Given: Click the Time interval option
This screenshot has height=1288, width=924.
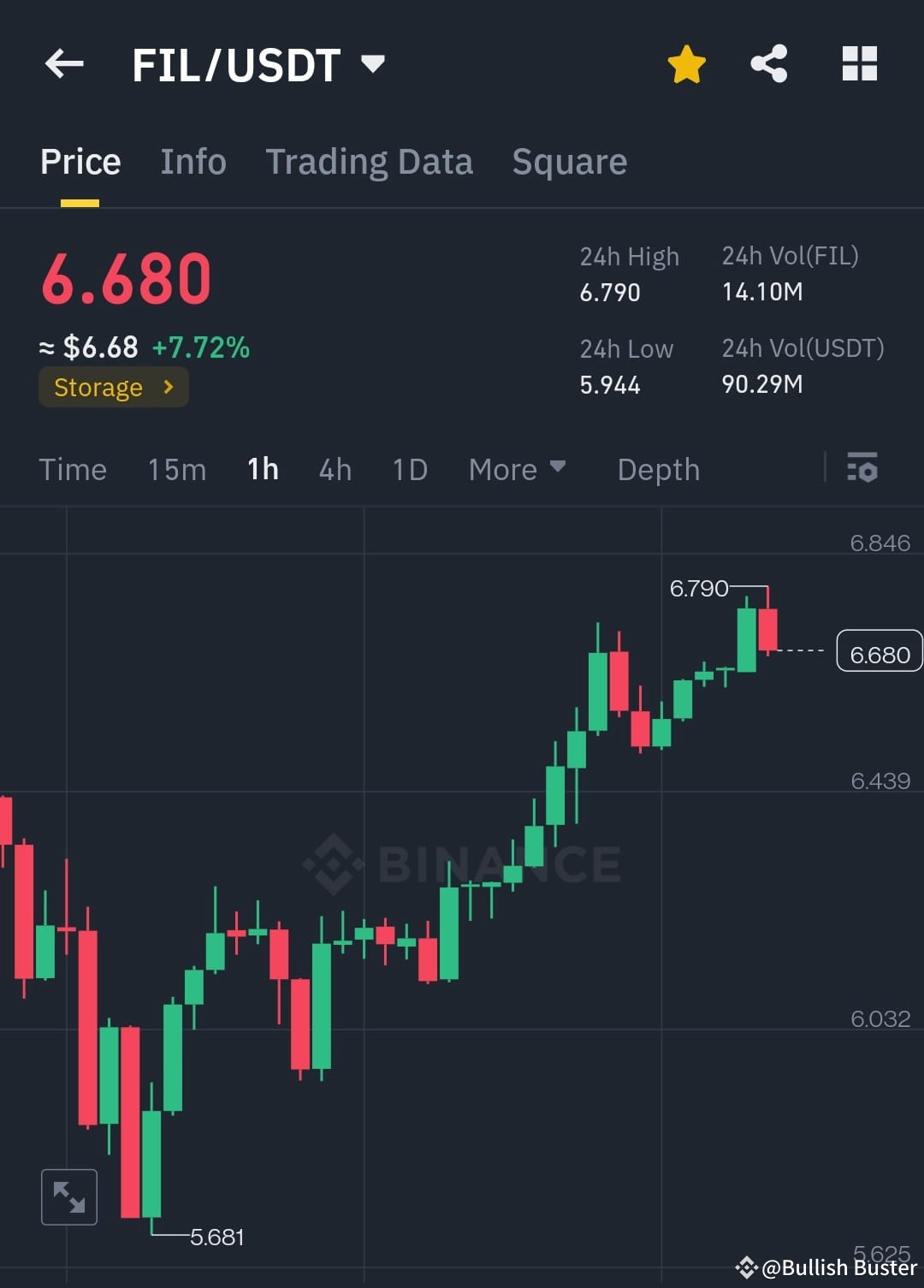Looking at the screenshot, I should [73, 469].
